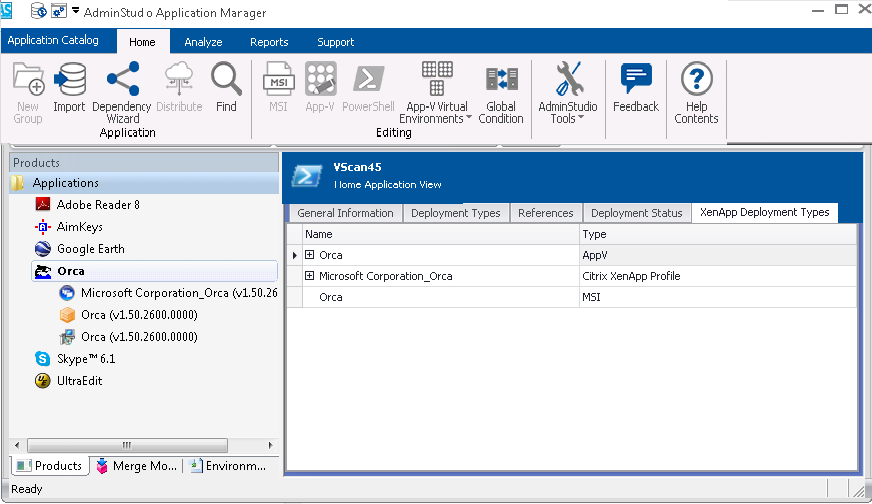Open the Reports ribbon tab
This screenshot has height=504, width=872.
pos(269,42)
